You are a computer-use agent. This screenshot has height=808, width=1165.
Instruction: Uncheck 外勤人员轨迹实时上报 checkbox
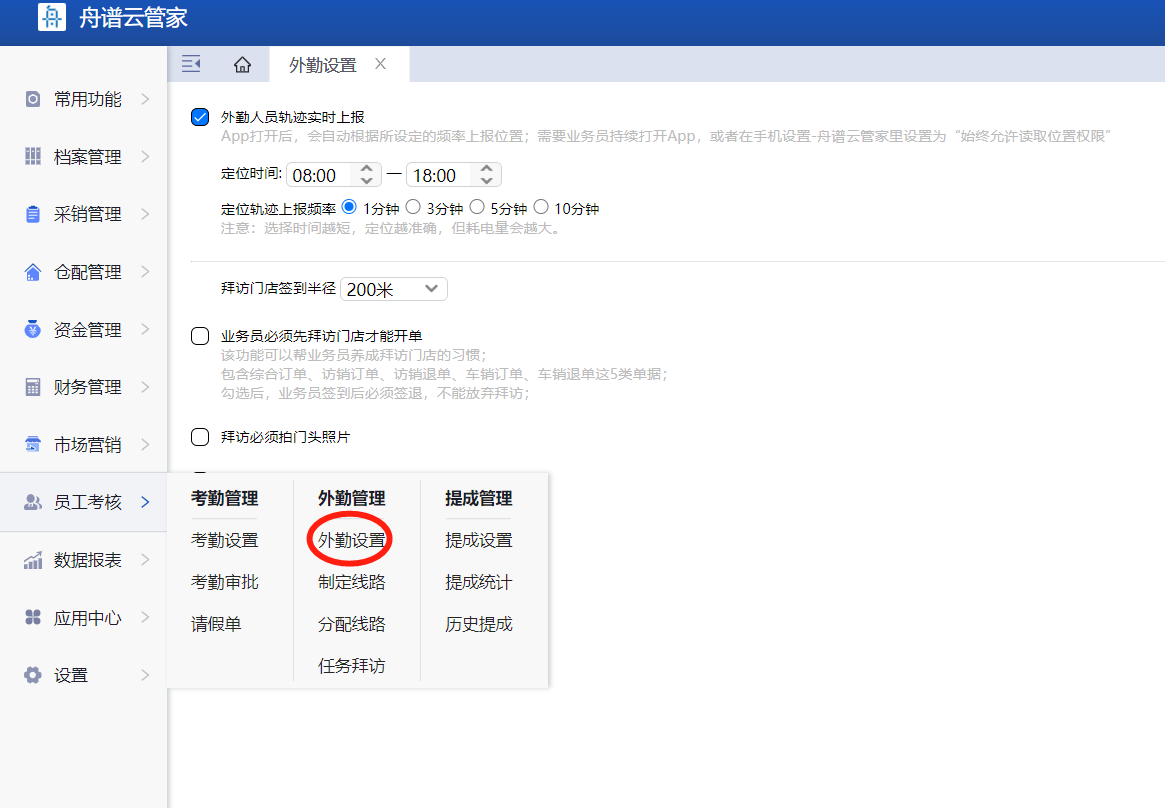(x=200, y=117)
